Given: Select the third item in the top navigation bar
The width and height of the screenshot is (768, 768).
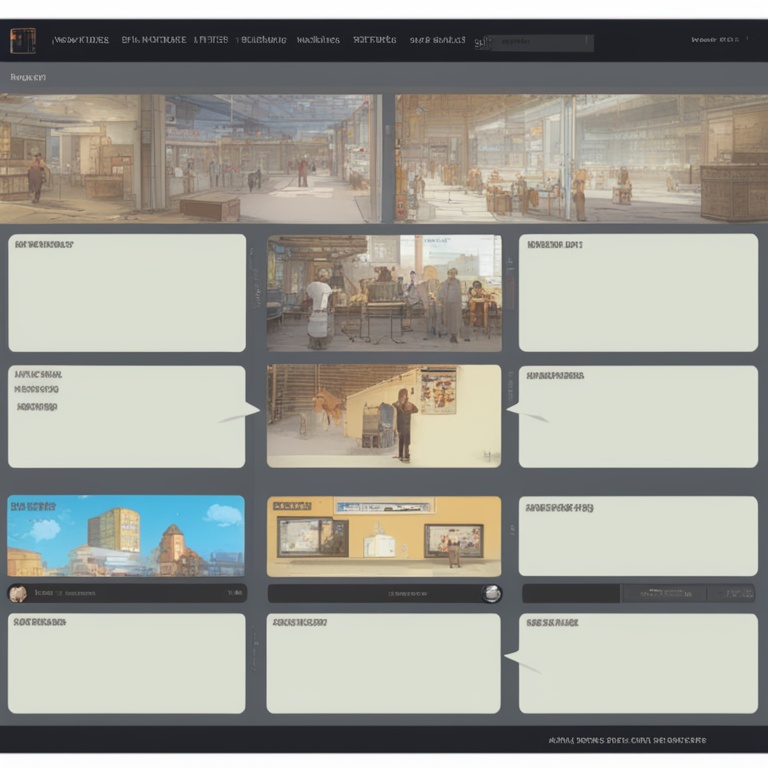Looking at the screenshot, I should (x=210, y=41).
